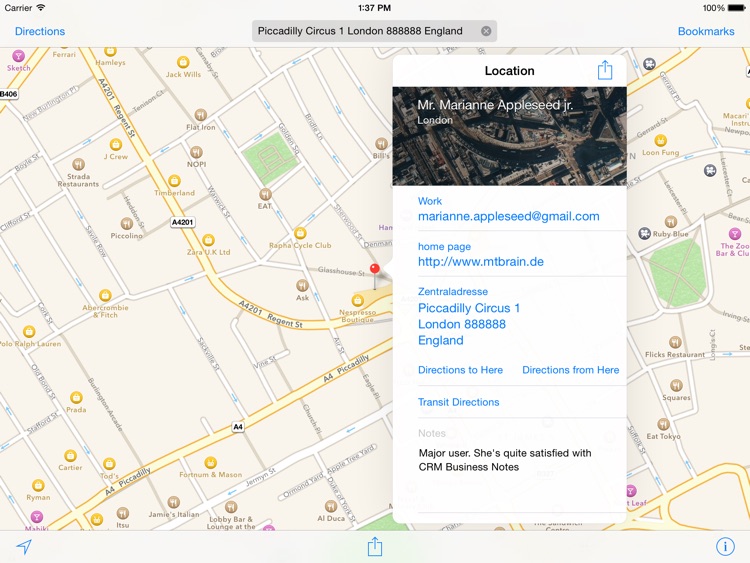
Task: Tap the Abercrombie & Fitch shop icon
Action: [105, 295]
